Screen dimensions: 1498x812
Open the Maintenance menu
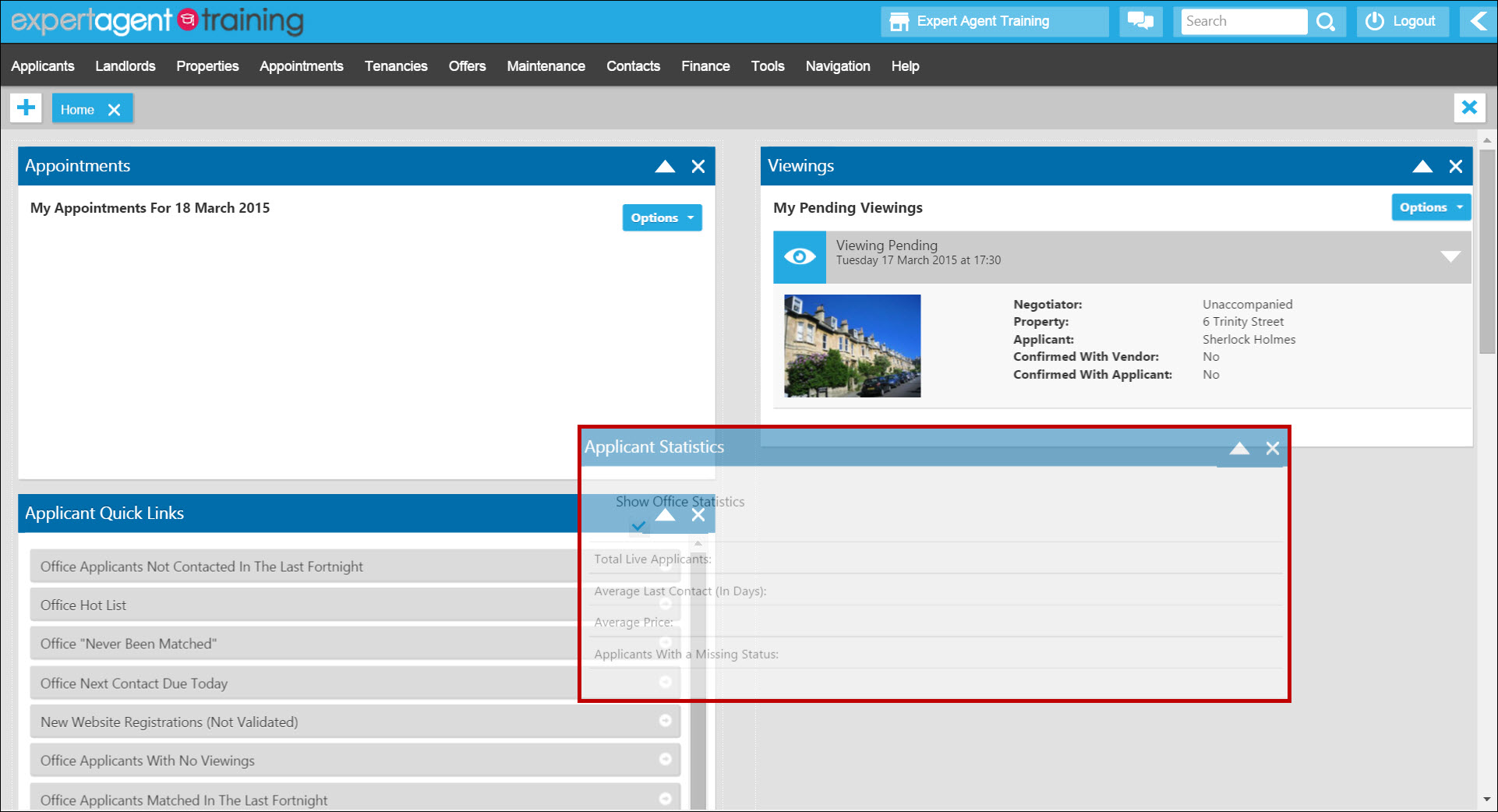click(x=546, y=66)
